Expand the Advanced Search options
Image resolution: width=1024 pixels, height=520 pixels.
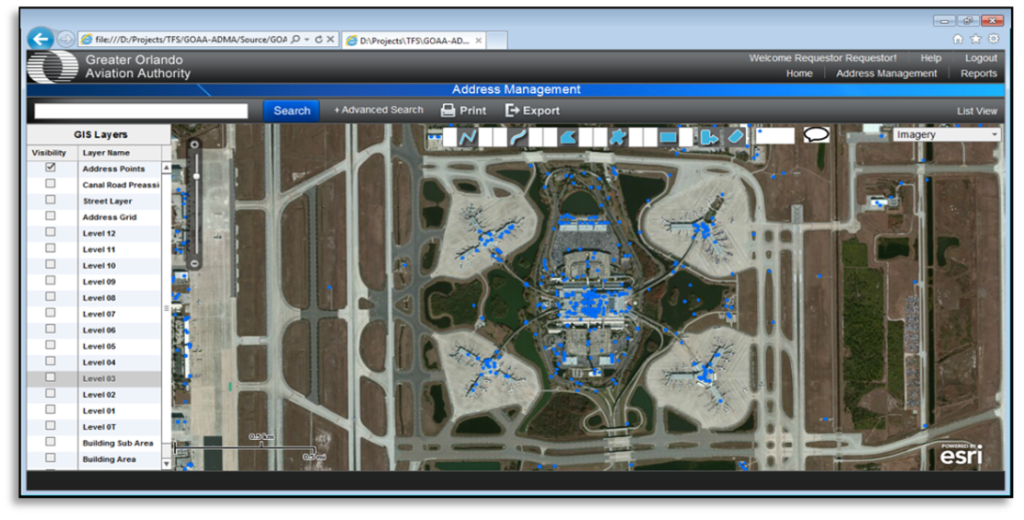click(x=378, y=110)
